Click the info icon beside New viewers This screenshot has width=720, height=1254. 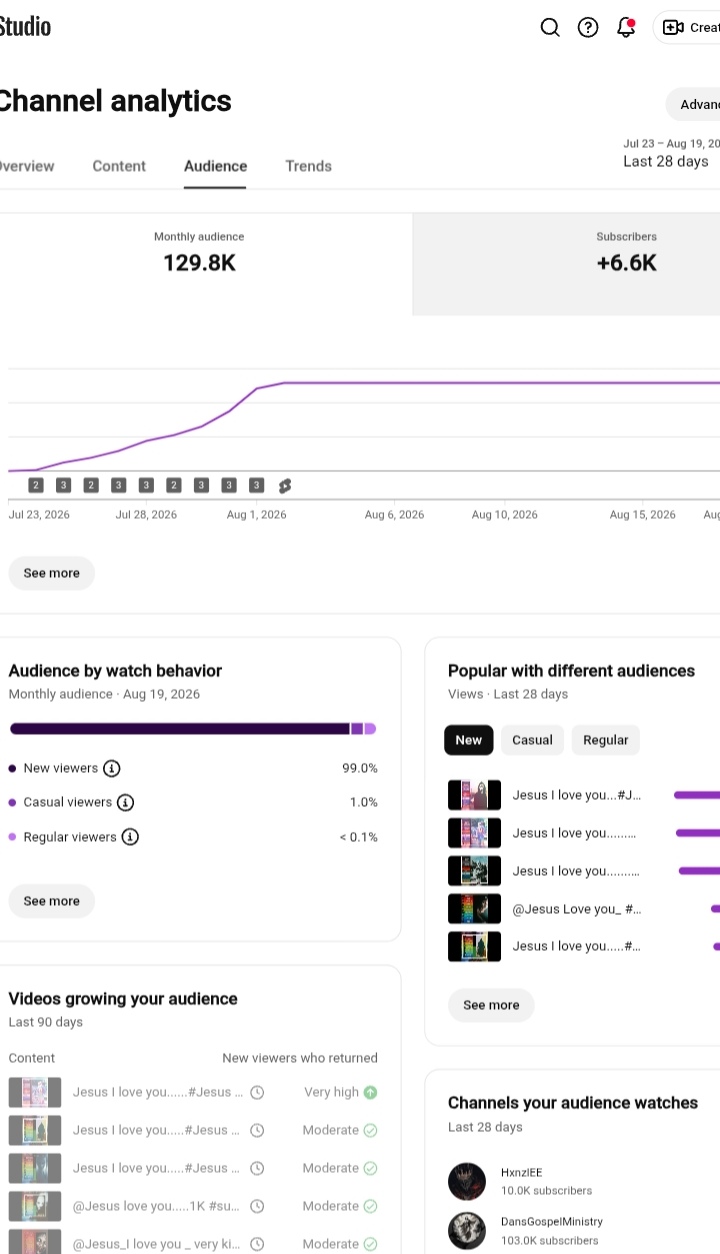click(x=112, y=768)
